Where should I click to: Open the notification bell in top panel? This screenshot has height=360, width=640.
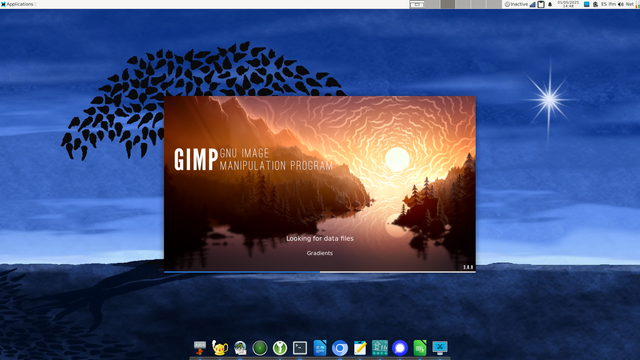pyautogui.click(x=550, y=4)
